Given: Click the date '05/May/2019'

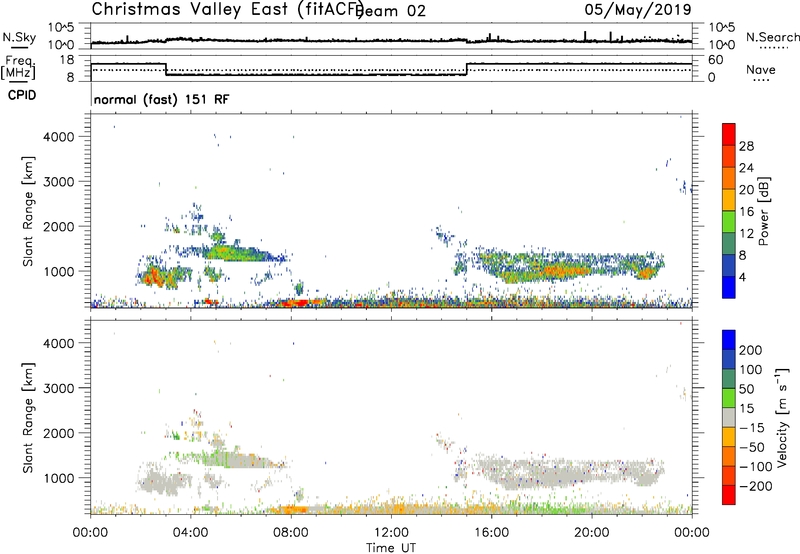Looking at the screenshot, I should pyautogui.click(x=638, y=9).
